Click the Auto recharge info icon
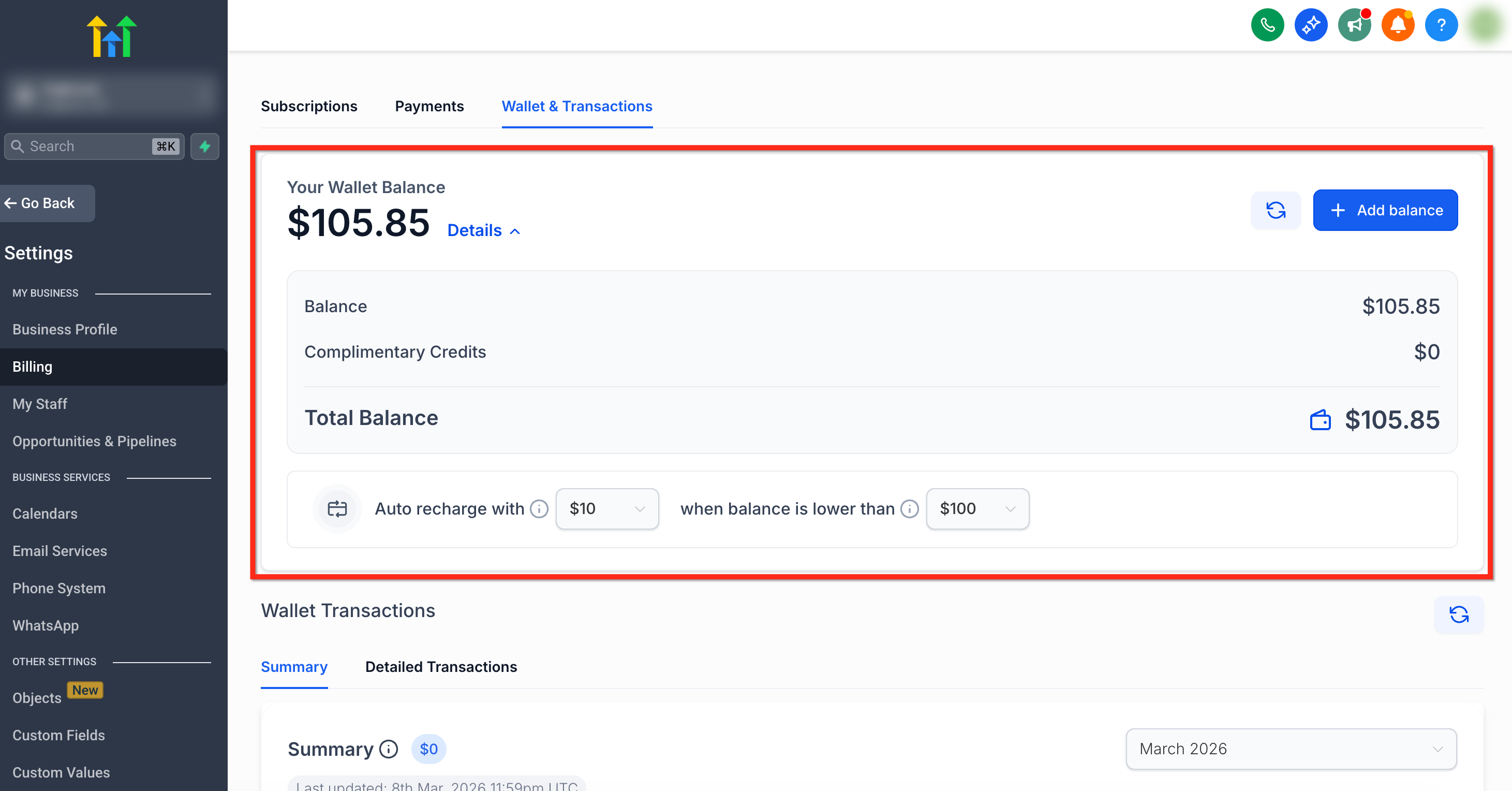This screenshot has height=791, width=1512. 539,508
